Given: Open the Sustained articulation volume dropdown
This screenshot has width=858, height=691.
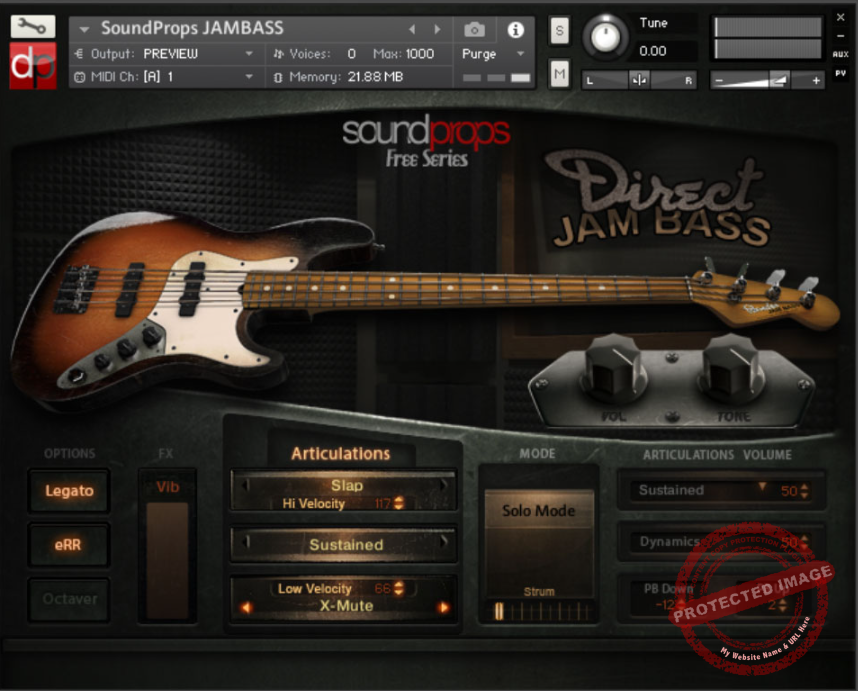Looking at the screenshot, I should (762, 486).
